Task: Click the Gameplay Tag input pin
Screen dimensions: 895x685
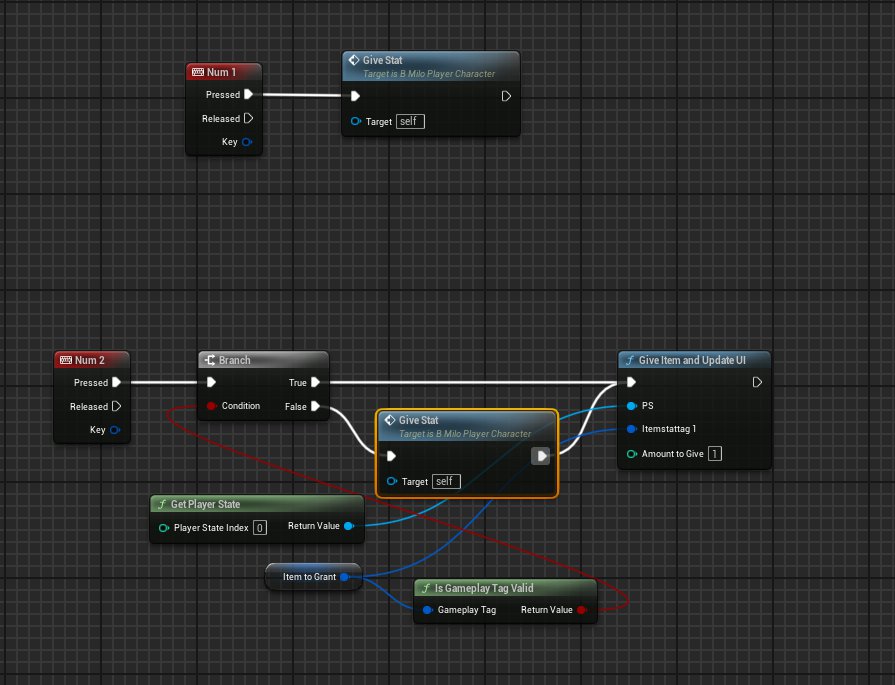Action: pos(428,609)
